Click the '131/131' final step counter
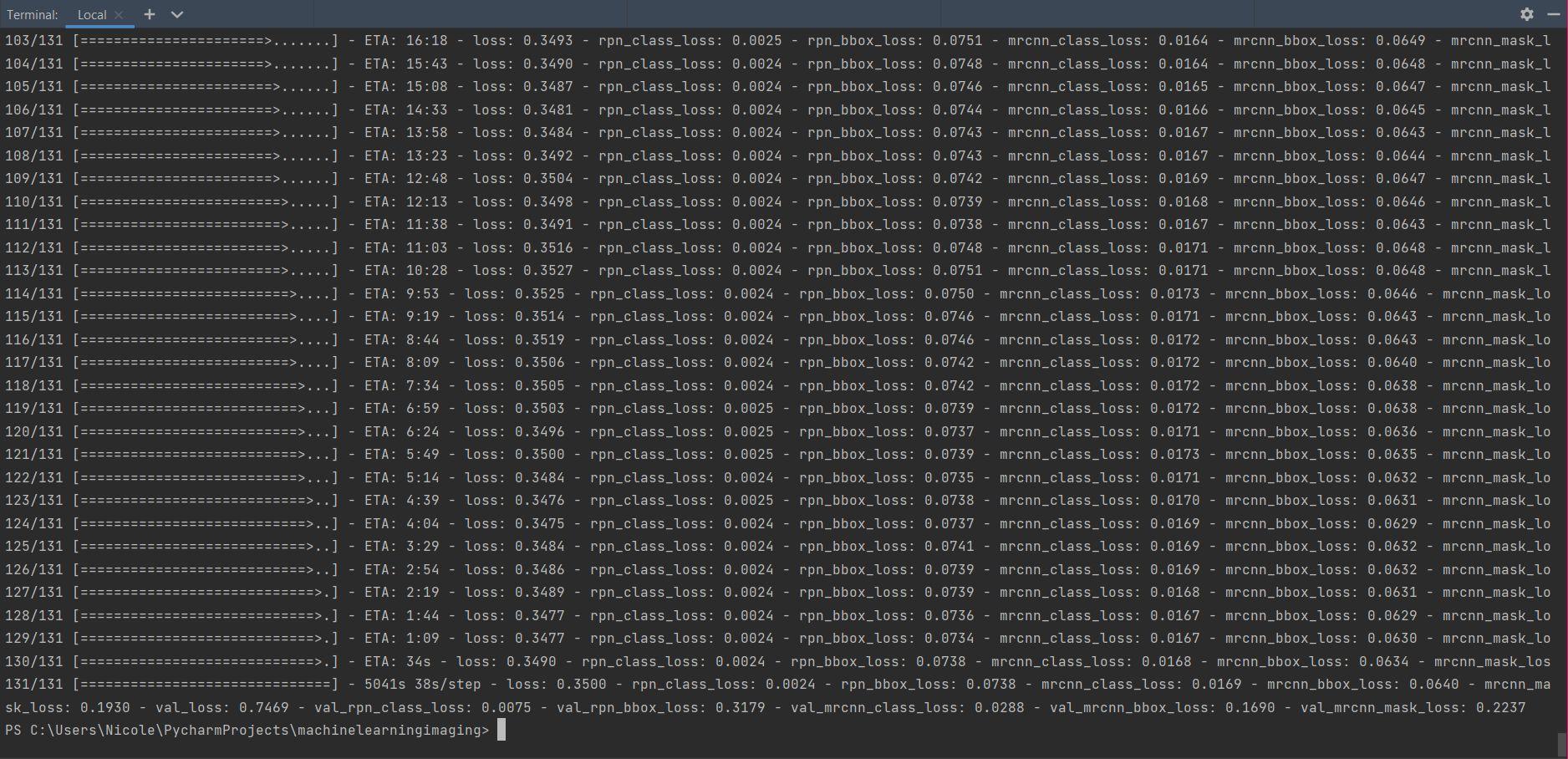 coord(34,684)
